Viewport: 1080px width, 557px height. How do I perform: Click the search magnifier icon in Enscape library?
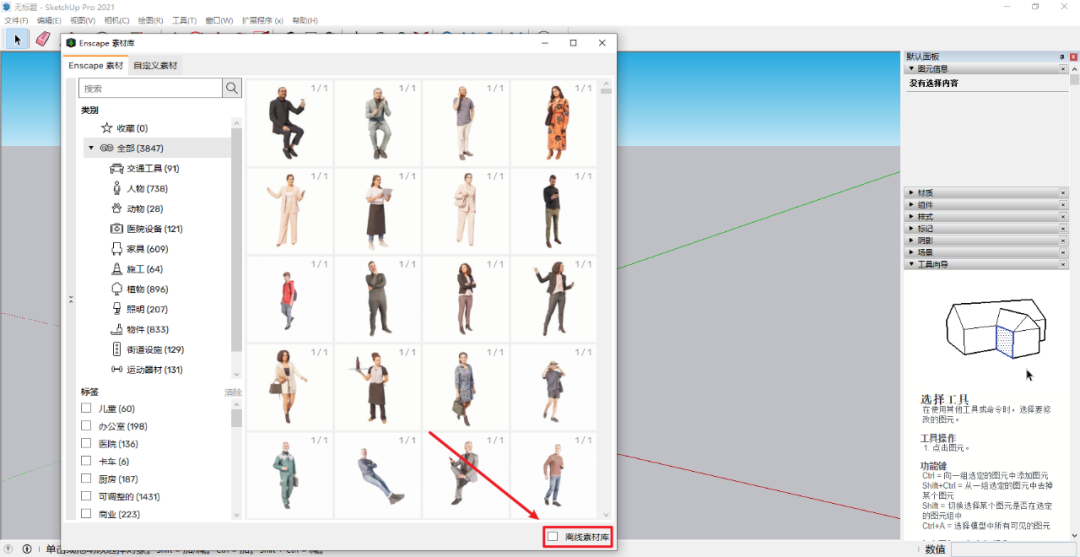click(232, 89)
